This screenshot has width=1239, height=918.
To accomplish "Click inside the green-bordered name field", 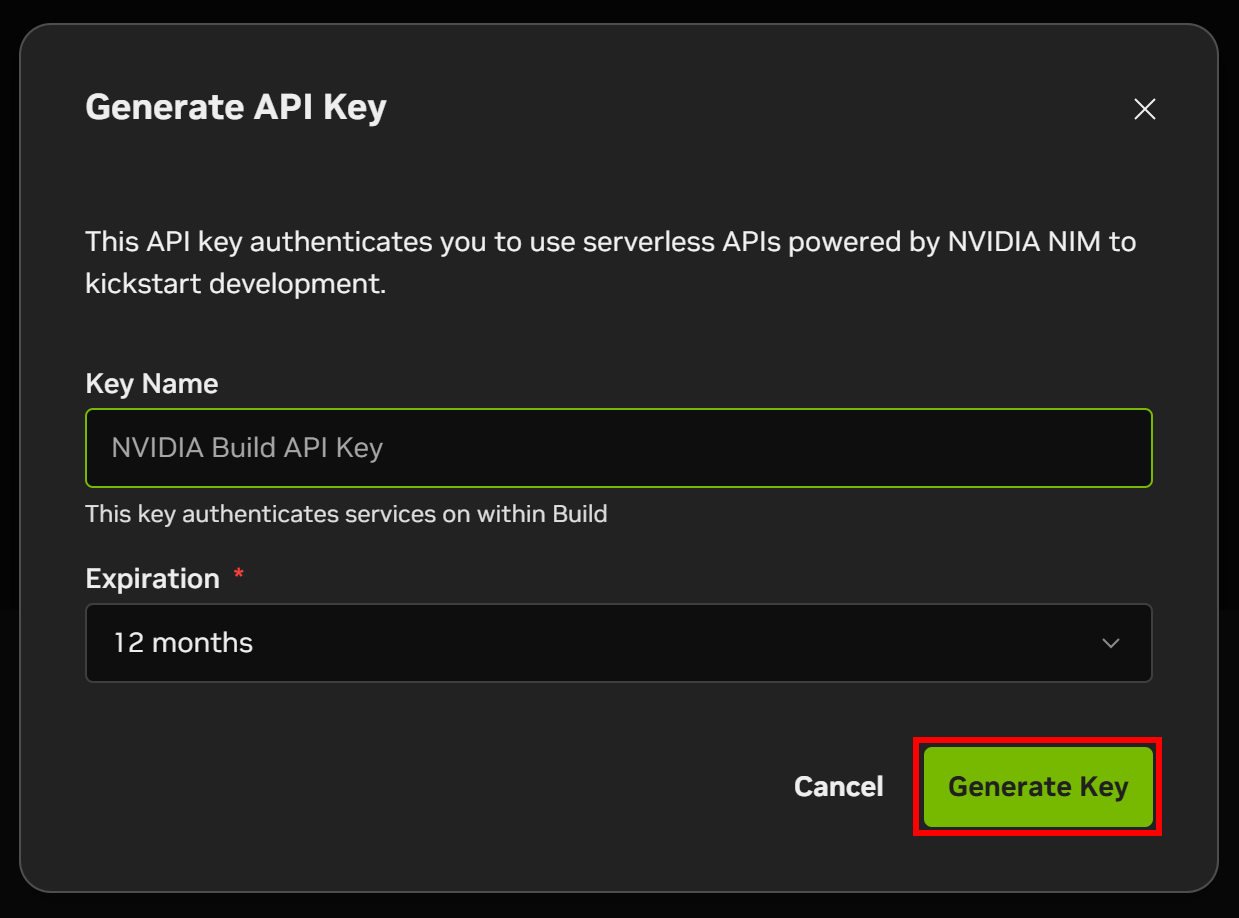I will (618, 448).
